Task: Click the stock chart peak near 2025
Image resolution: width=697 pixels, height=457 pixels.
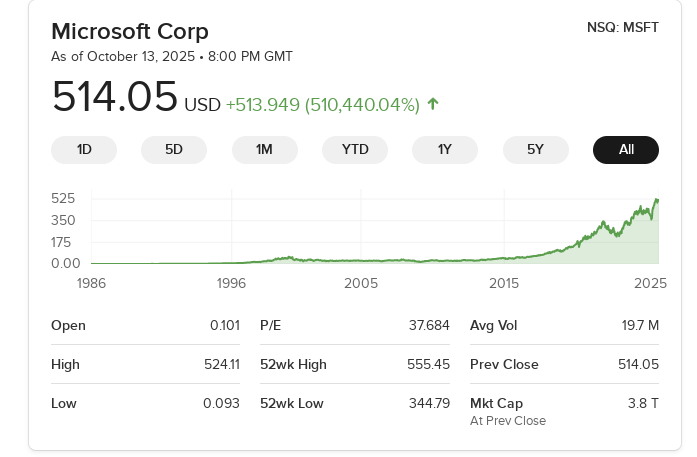Action: point(656,201)
